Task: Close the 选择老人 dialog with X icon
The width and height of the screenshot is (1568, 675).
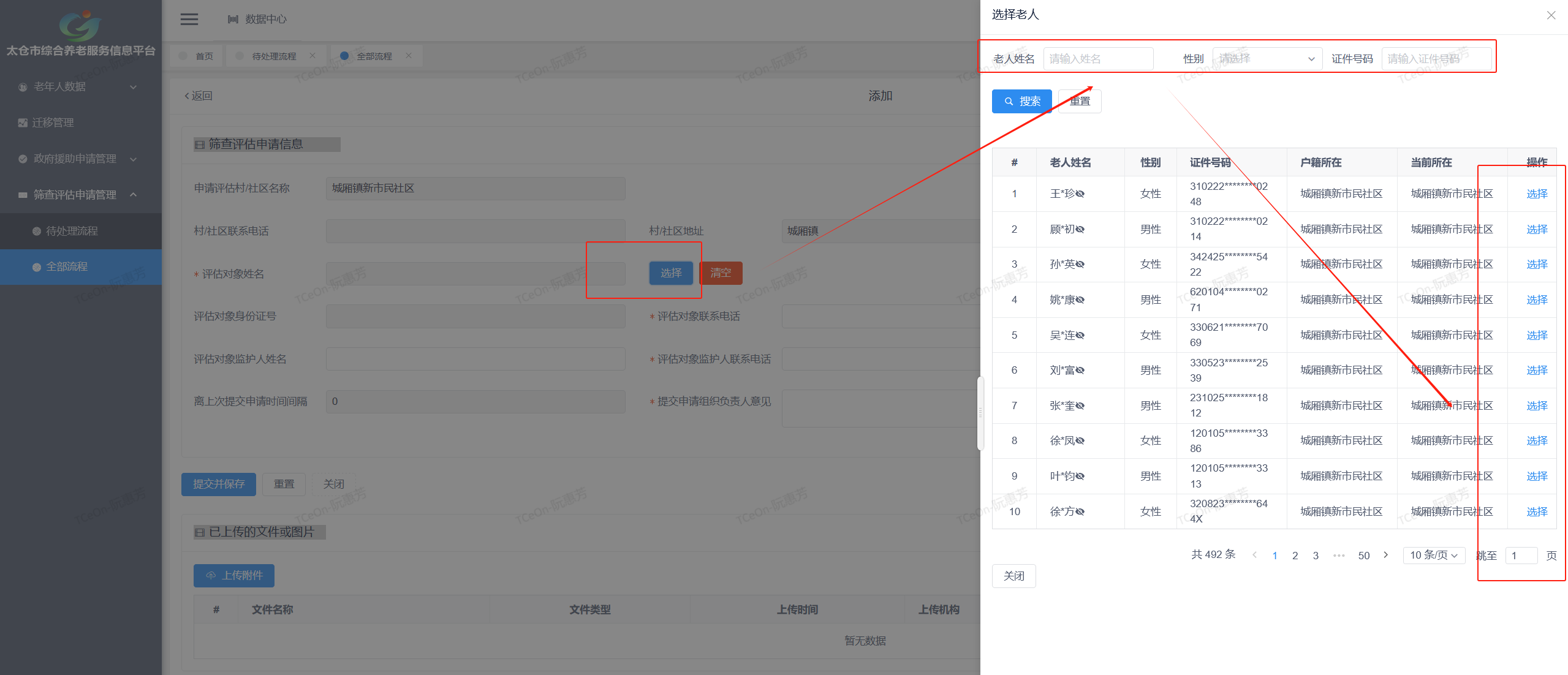Action: coord(1551,15)
